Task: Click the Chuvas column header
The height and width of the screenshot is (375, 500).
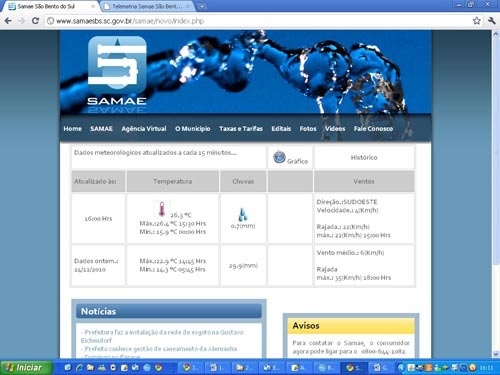Action: (x=243, y=181)
